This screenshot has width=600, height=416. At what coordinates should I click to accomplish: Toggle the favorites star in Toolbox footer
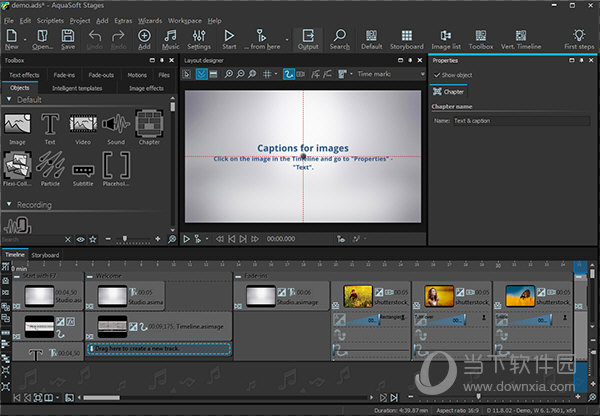click(x=93, y=240)
